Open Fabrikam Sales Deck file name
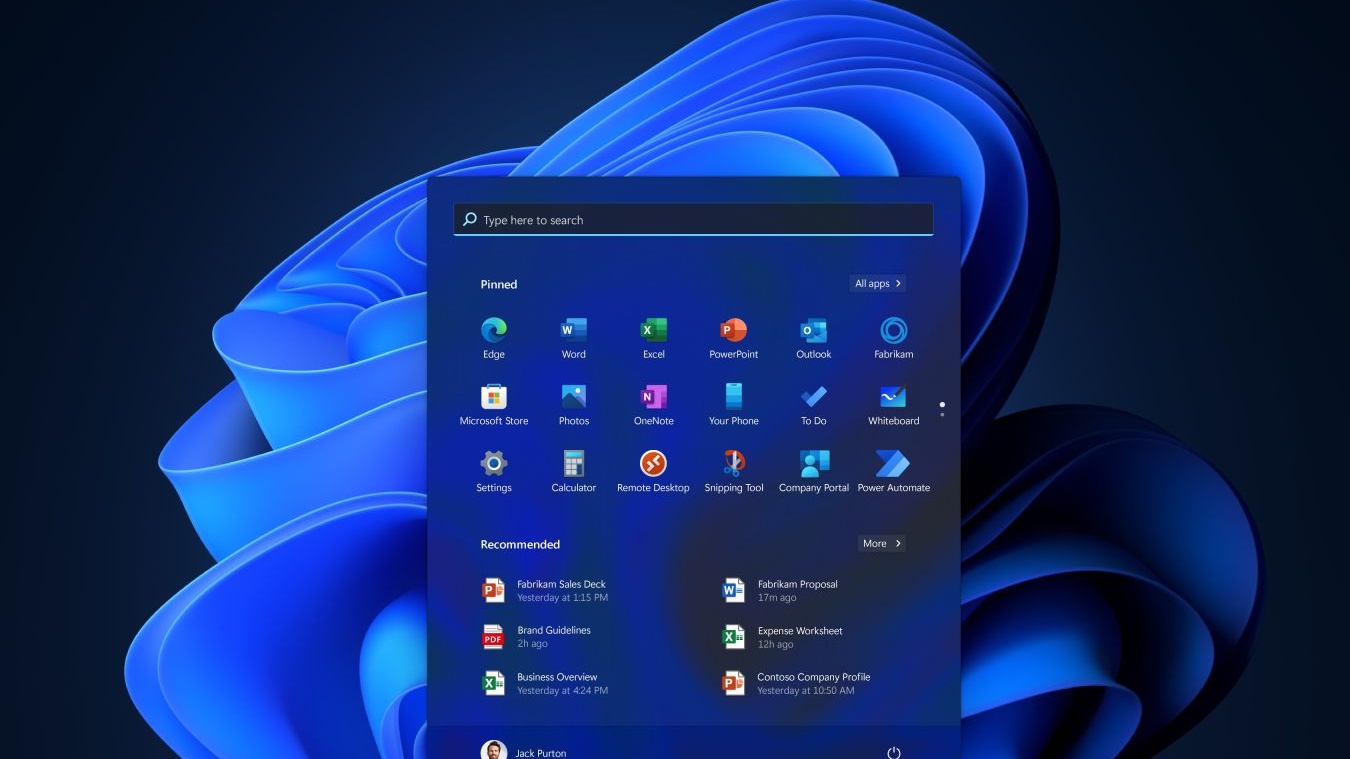The height and width of the screenshot is (759, 1350). pos(561,584)
